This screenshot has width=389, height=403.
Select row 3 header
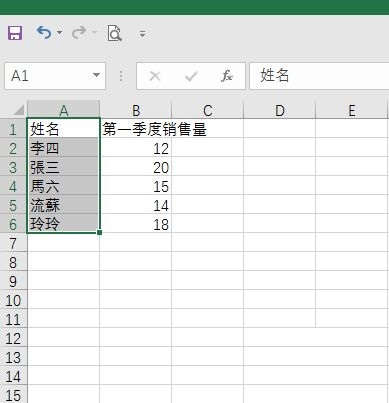point(13,167)
